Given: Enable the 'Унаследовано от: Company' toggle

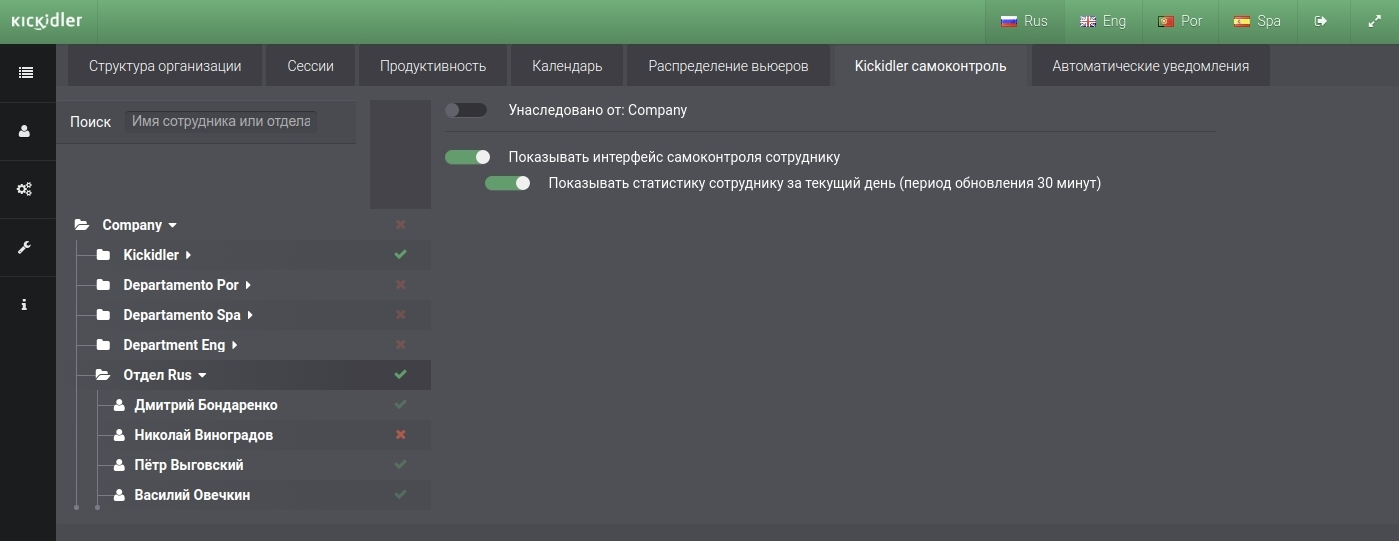Looking at the screenshot, I should (x=466, y=110).
